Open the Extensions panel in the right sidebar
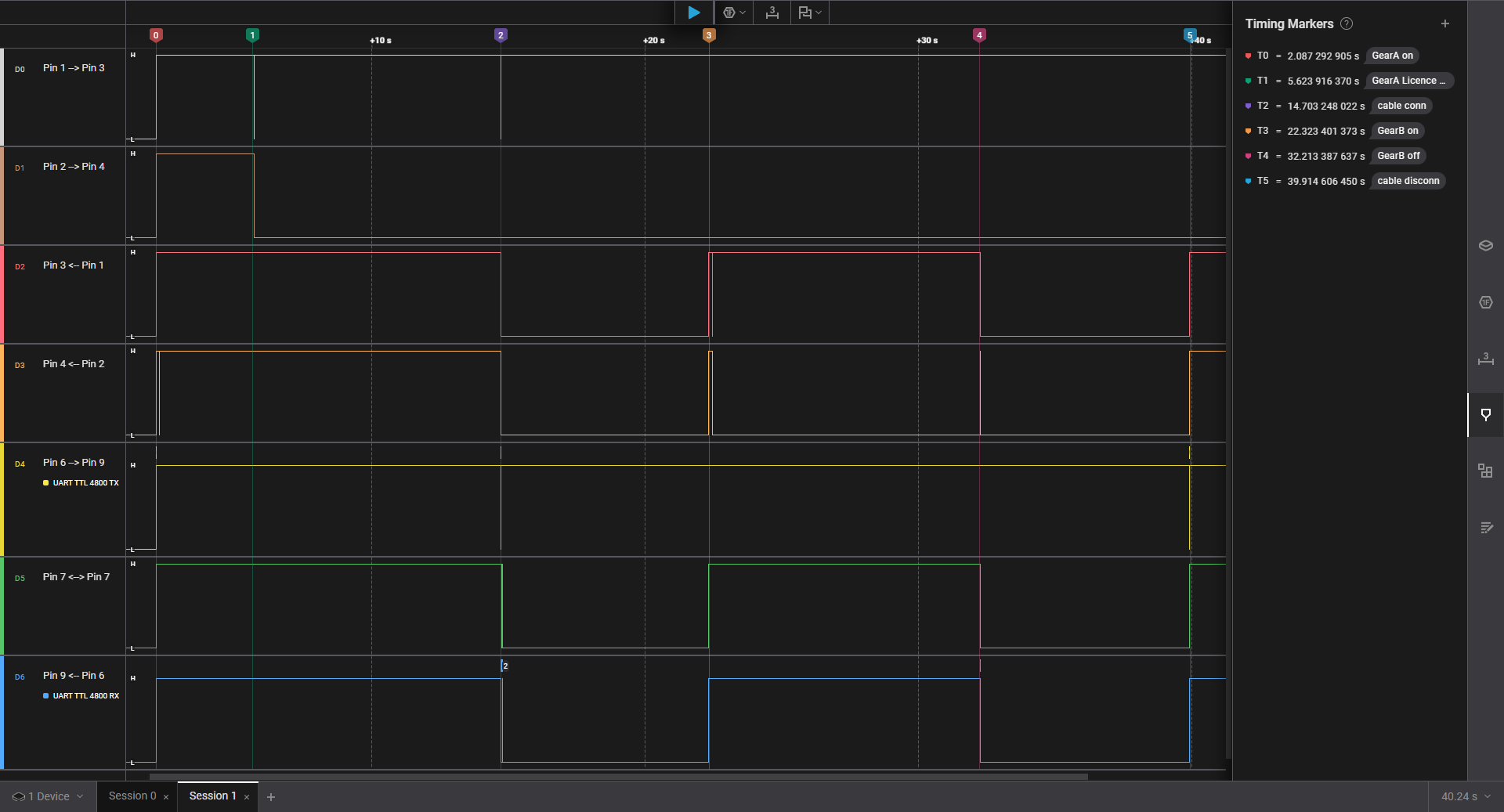Screen dimensions: 1504x812 1485,471
